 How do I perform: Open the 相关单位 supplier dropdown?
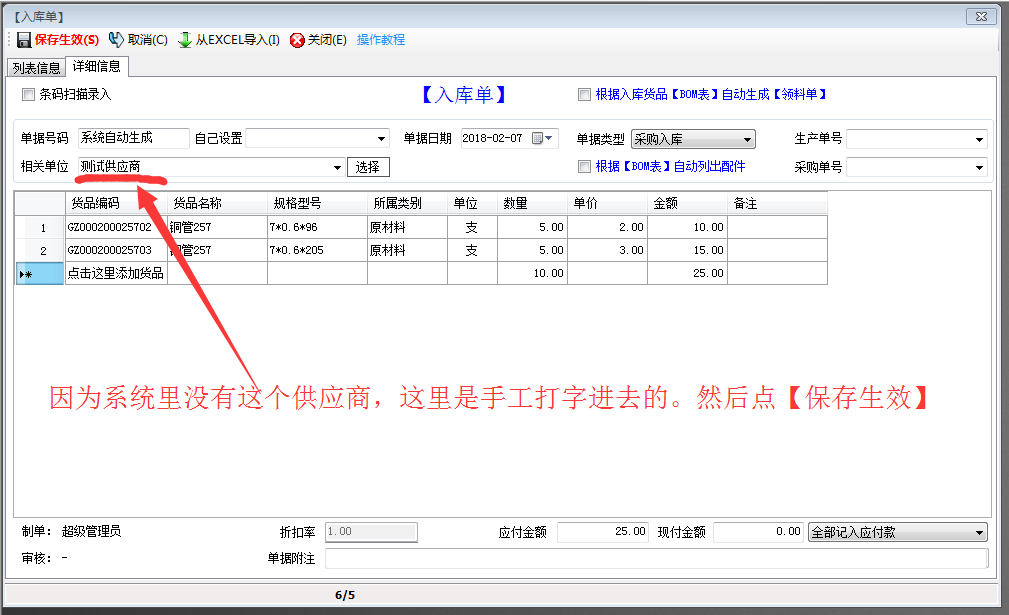(337, 167)
